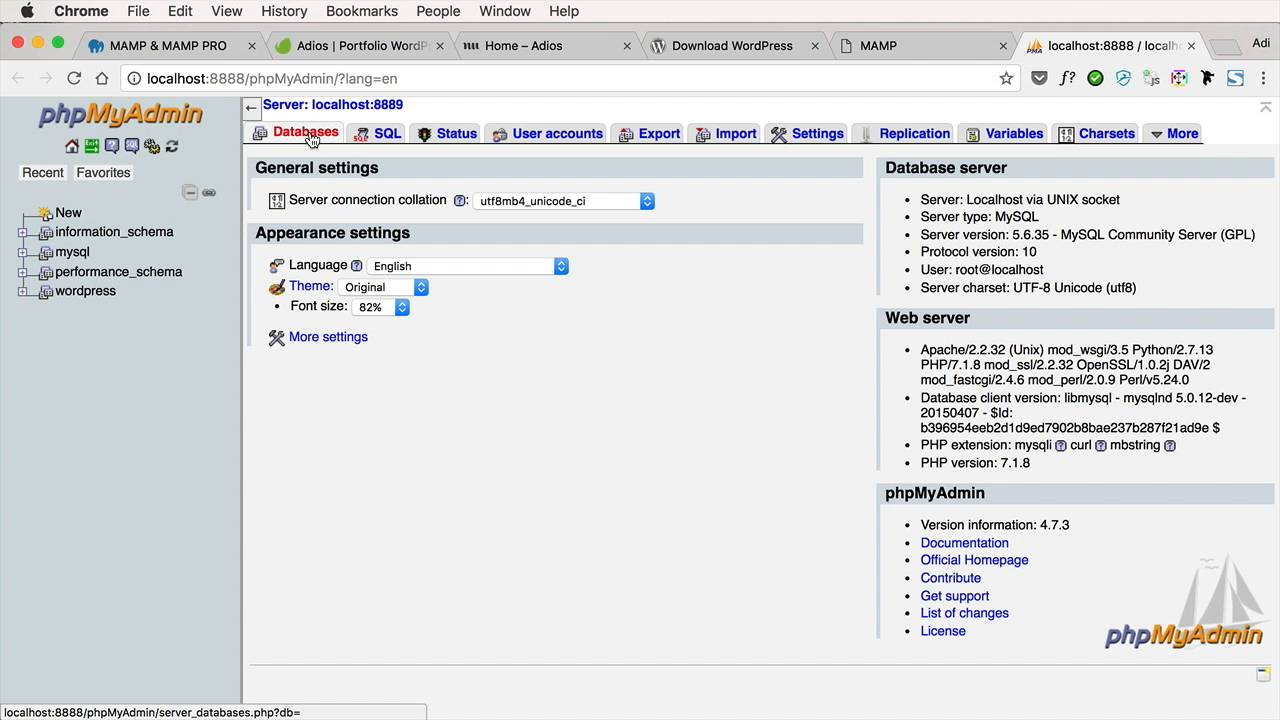The height and width of the screenshot is (720, 1280).
Task: Go to the Export tab
Action: coord(650,134)
